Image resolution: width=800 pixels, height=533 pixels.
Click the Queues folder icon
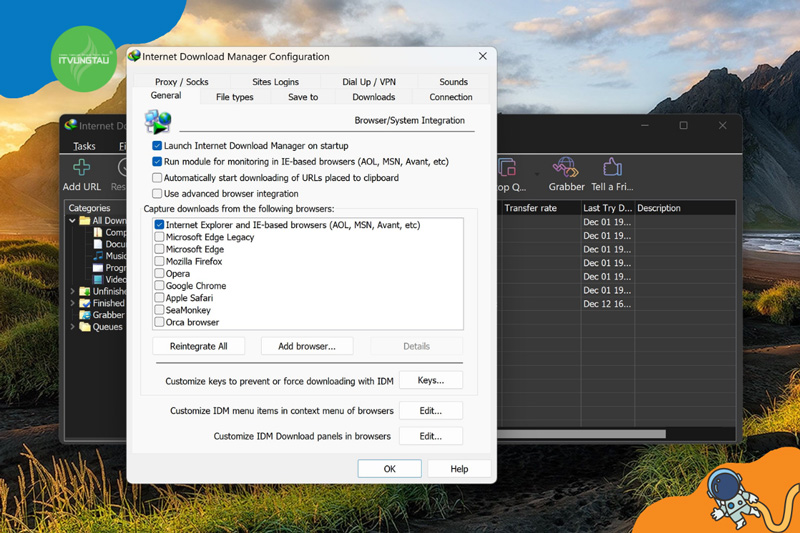[85, 326]
